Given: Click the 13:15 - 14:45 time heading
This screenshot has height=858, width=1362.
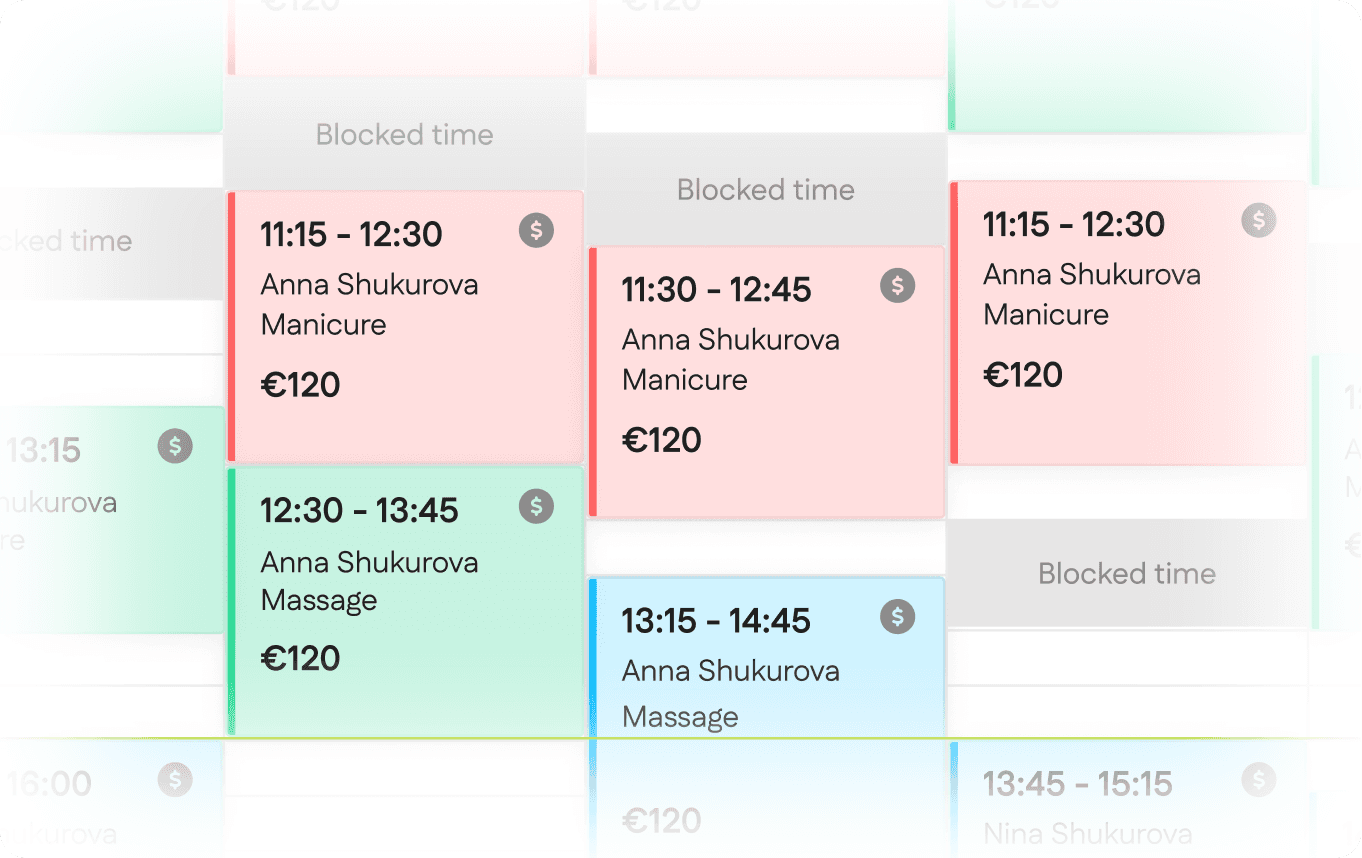Looking at the screenshot, I should pyautogui.click(x=716, y=621).
